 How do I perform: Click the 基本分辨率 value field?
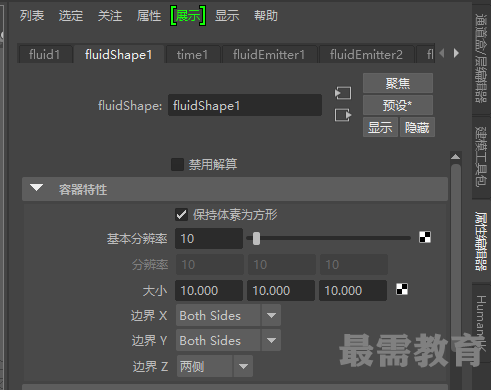tap(209, 238)
